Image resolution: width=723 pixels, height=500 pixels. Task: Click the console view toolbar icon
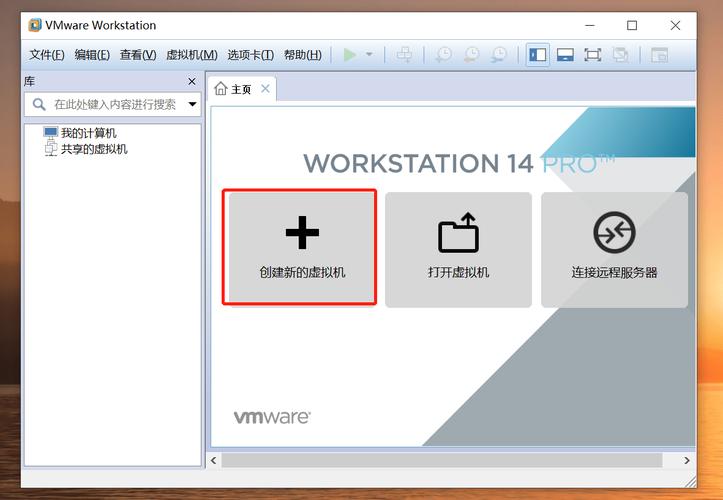(x=659, y=55)
